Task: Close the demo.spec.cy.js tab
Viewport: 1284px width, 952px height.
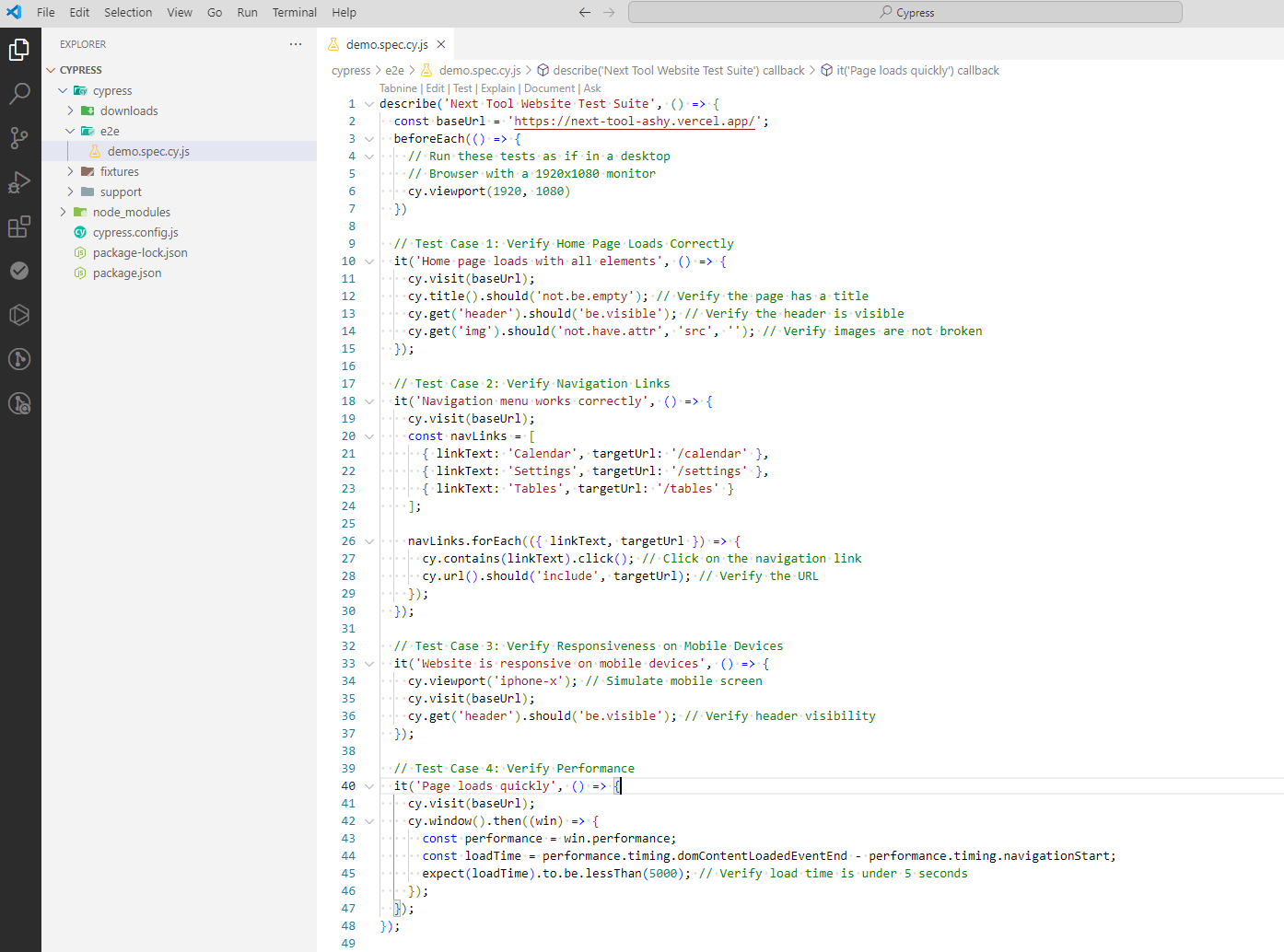Action: [441, 44]
